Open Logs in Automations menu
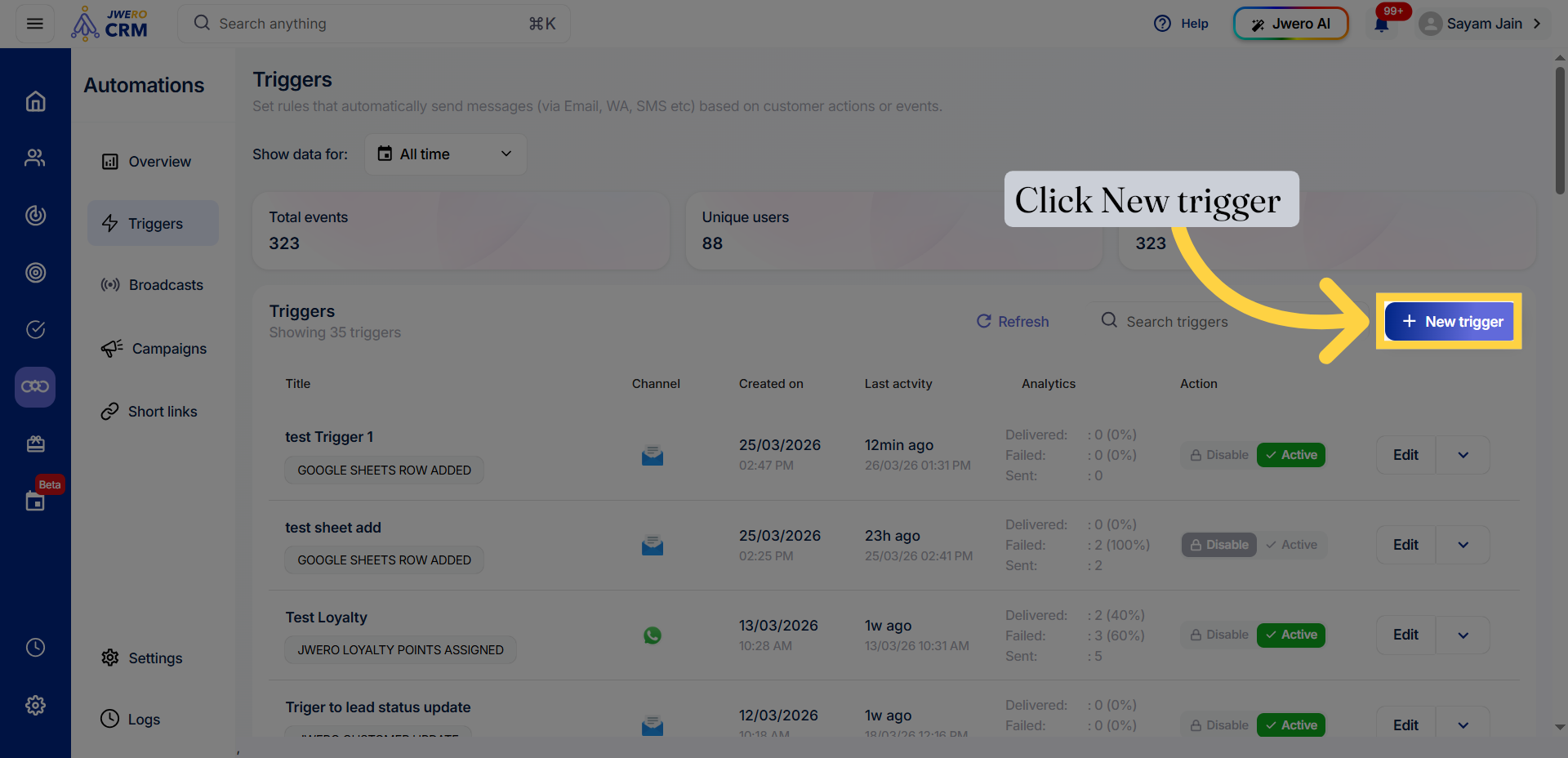The width and height of the screenshot is (1568, 758). [x=153, y=720]
